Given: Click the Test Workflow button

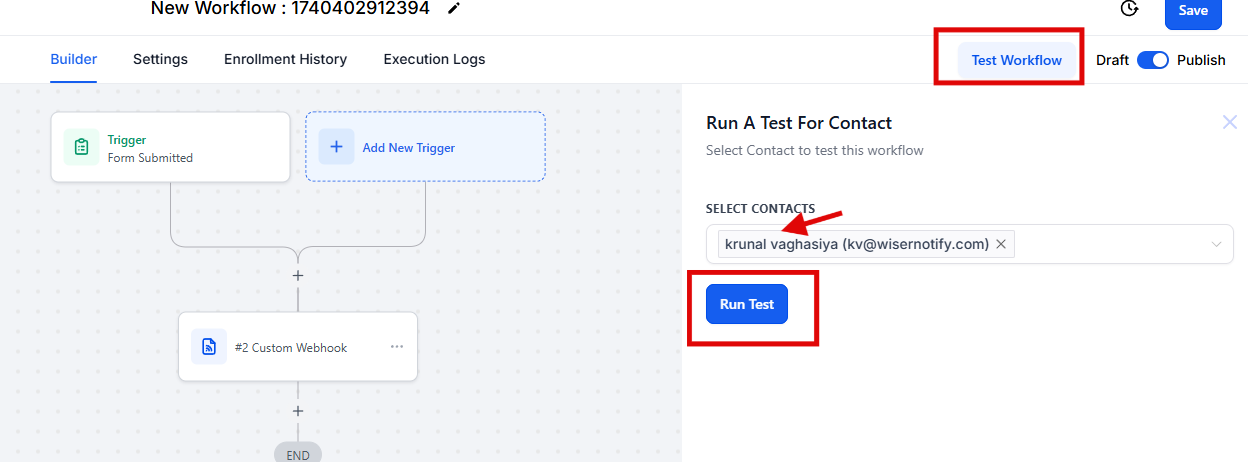Looking at the screenshot, I should (x=1017, y=60).
